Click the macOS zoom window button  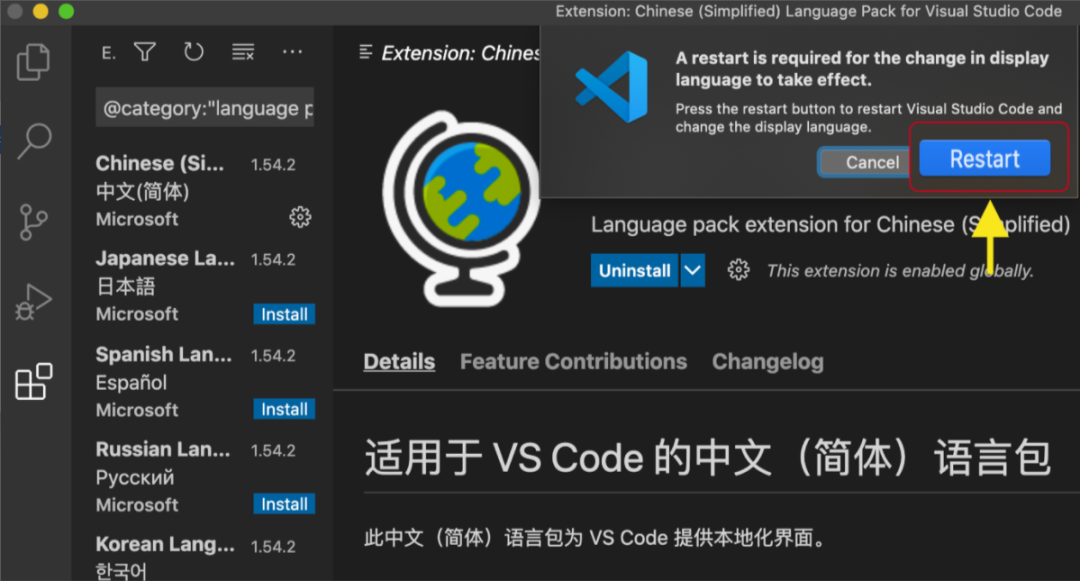point(66,11)
